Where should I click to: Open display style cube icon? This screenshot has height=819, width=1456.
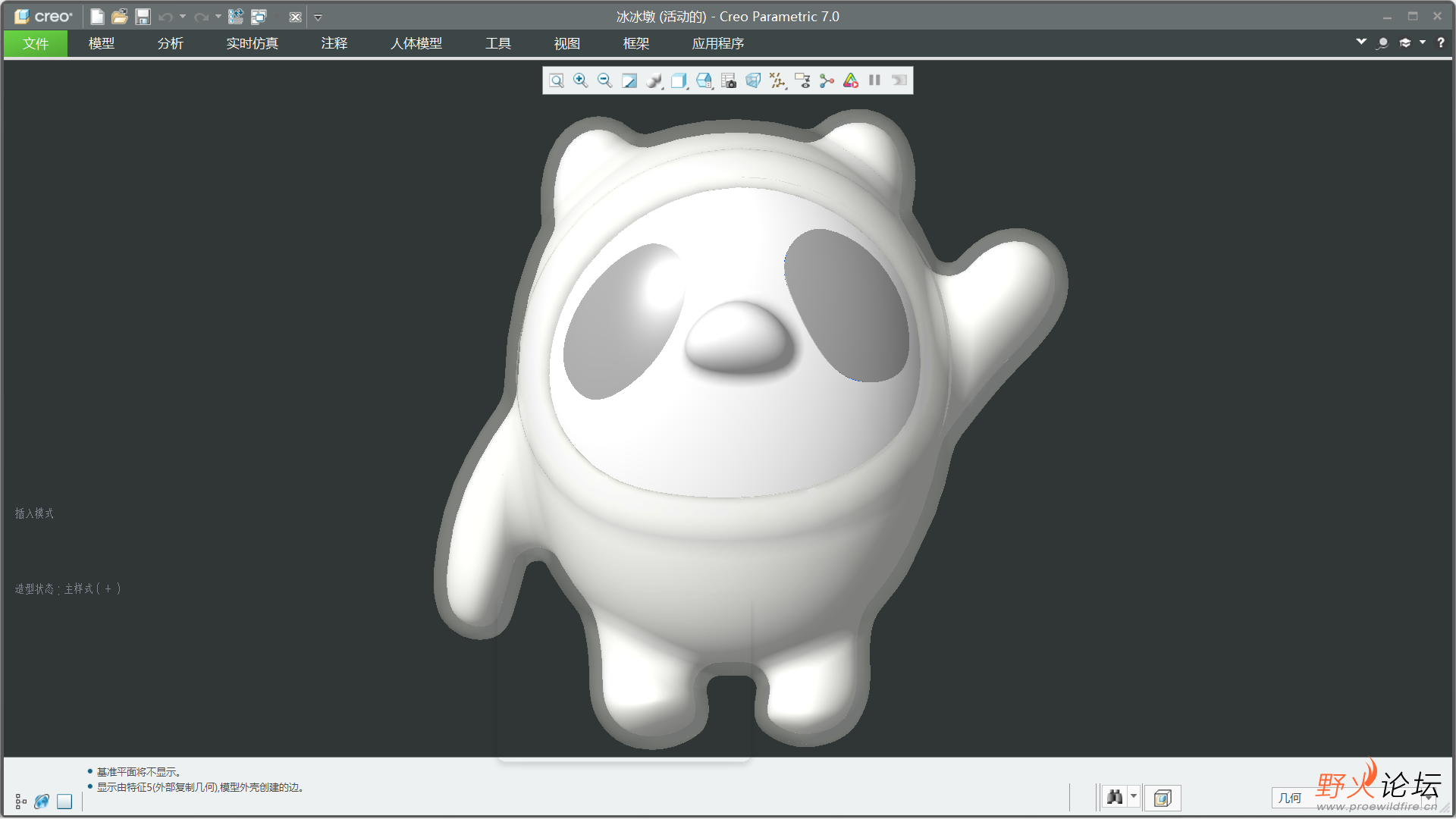tap(679, 80)
